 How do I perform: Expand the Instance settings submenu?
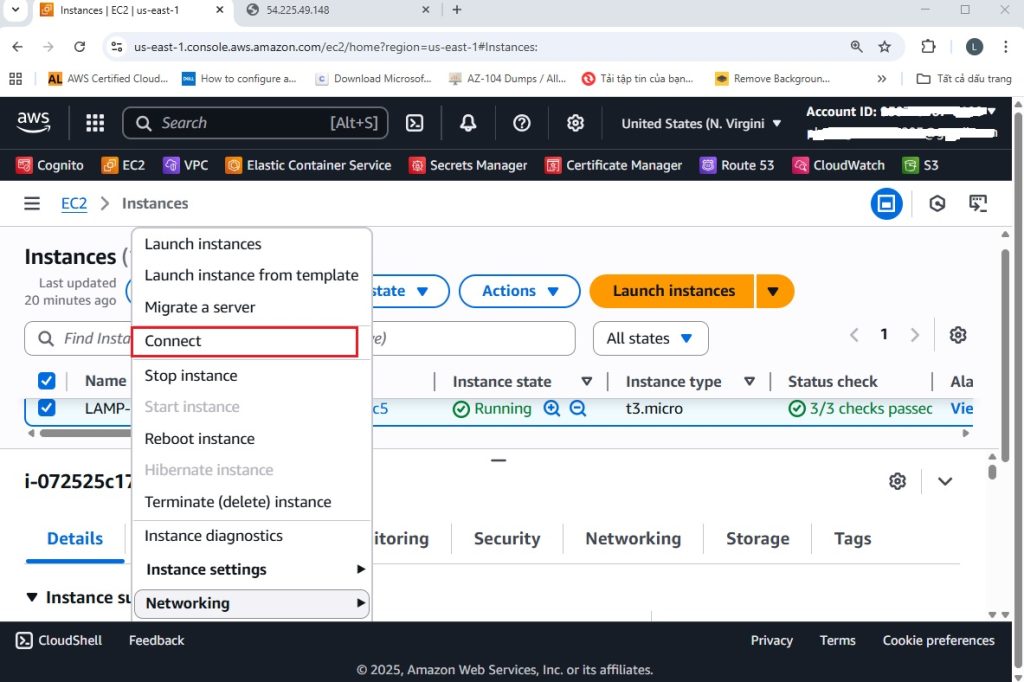pos(252,570)
